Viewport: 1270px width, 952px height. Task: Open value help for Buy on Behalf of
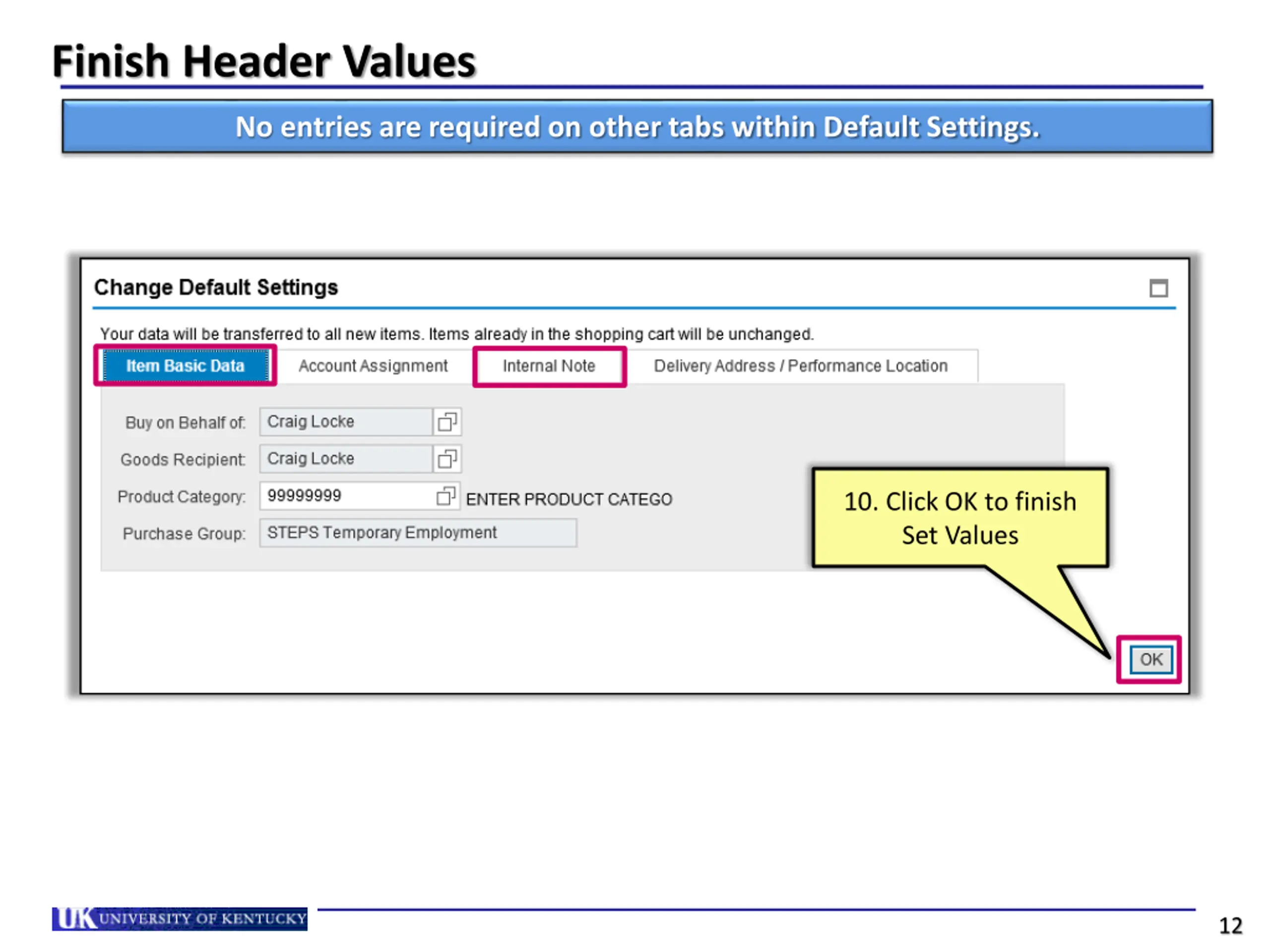click(x=446, y=422)
